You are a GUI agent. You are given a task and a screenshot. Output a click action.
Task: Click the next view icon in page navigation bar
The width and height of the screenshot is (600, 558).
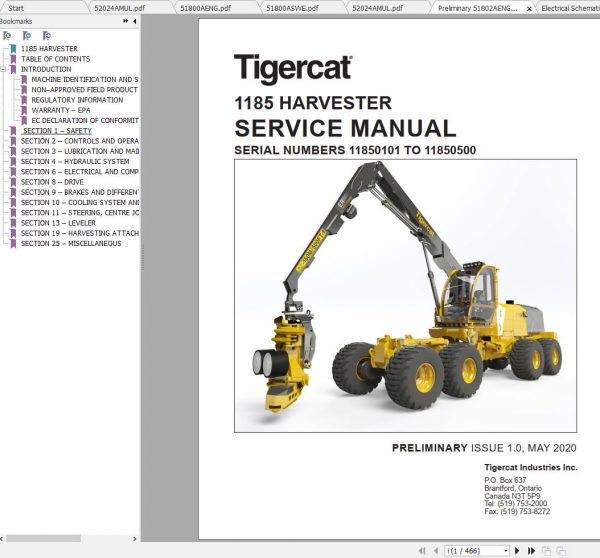[x=561, y=551]
